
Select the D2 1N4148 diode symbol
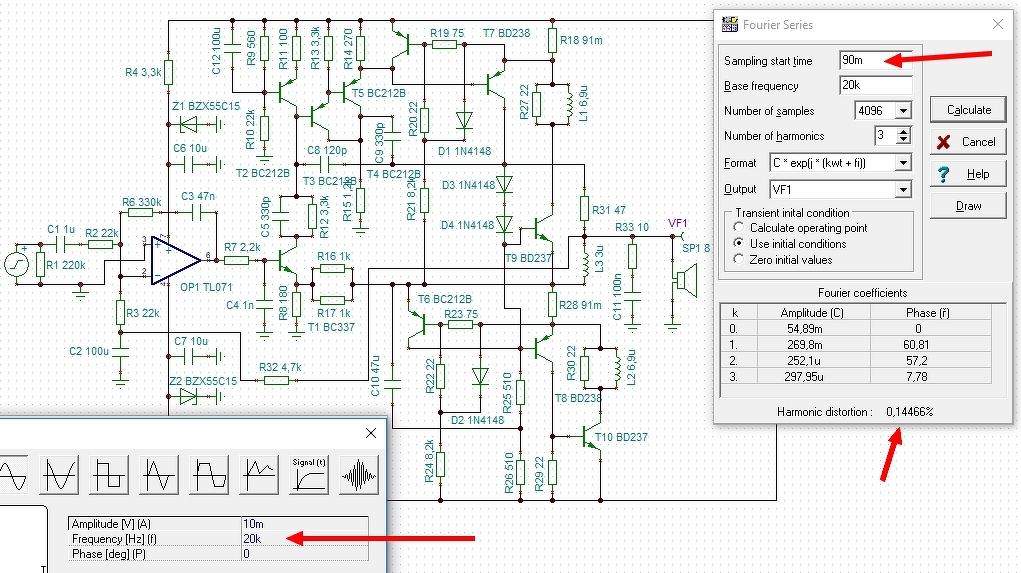click(480, 376)
